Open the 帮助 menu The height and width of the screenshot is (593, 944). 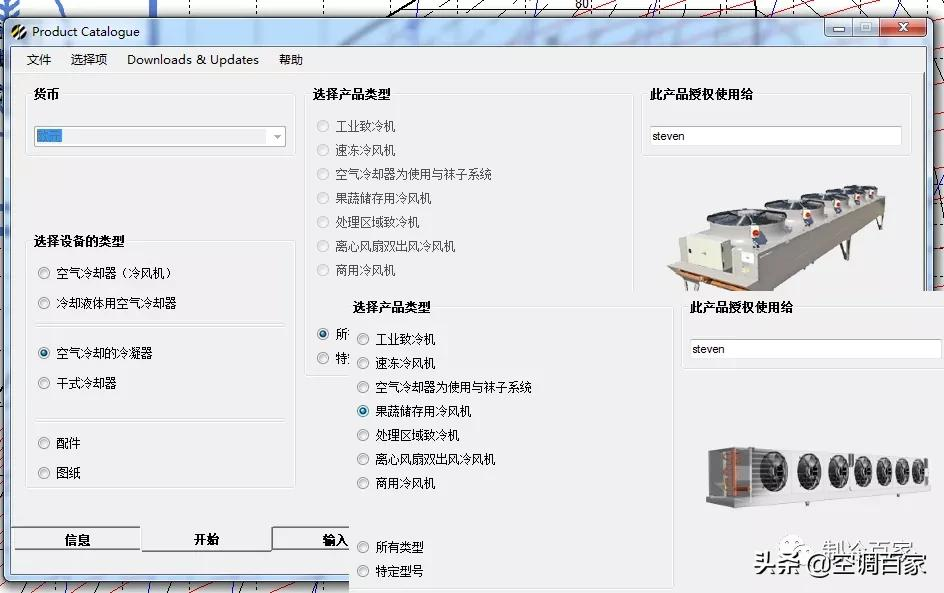290,60
